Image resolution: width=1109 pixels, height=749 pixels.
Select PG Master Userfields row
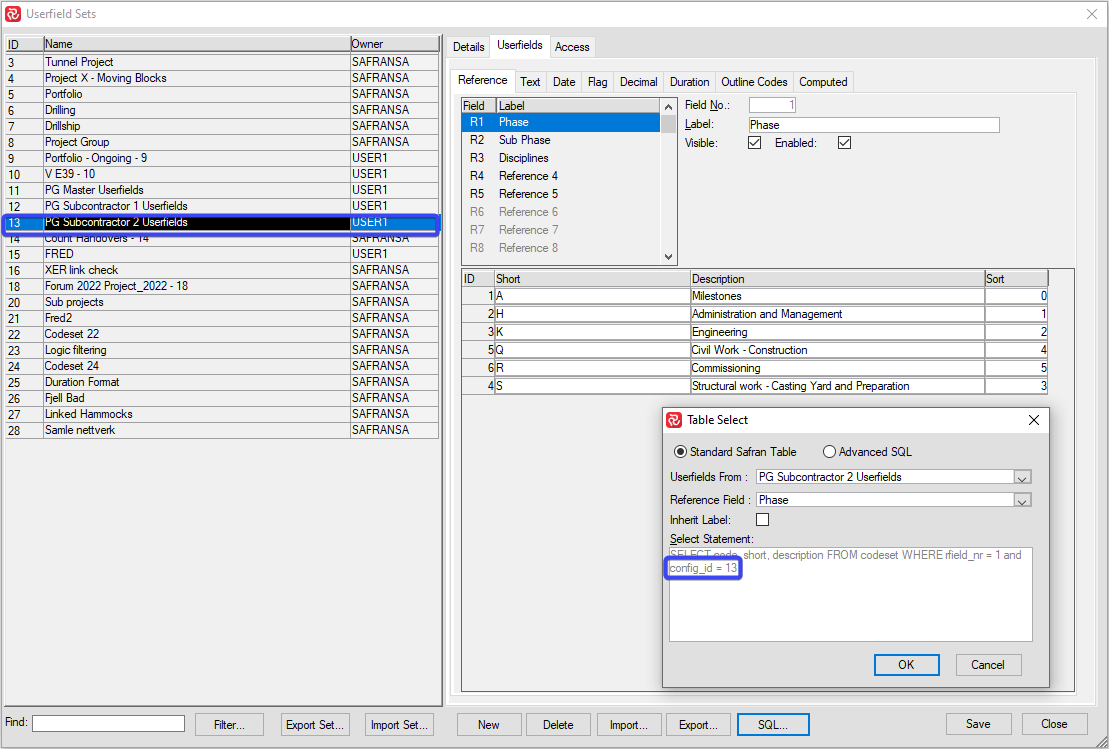[222, 190]
